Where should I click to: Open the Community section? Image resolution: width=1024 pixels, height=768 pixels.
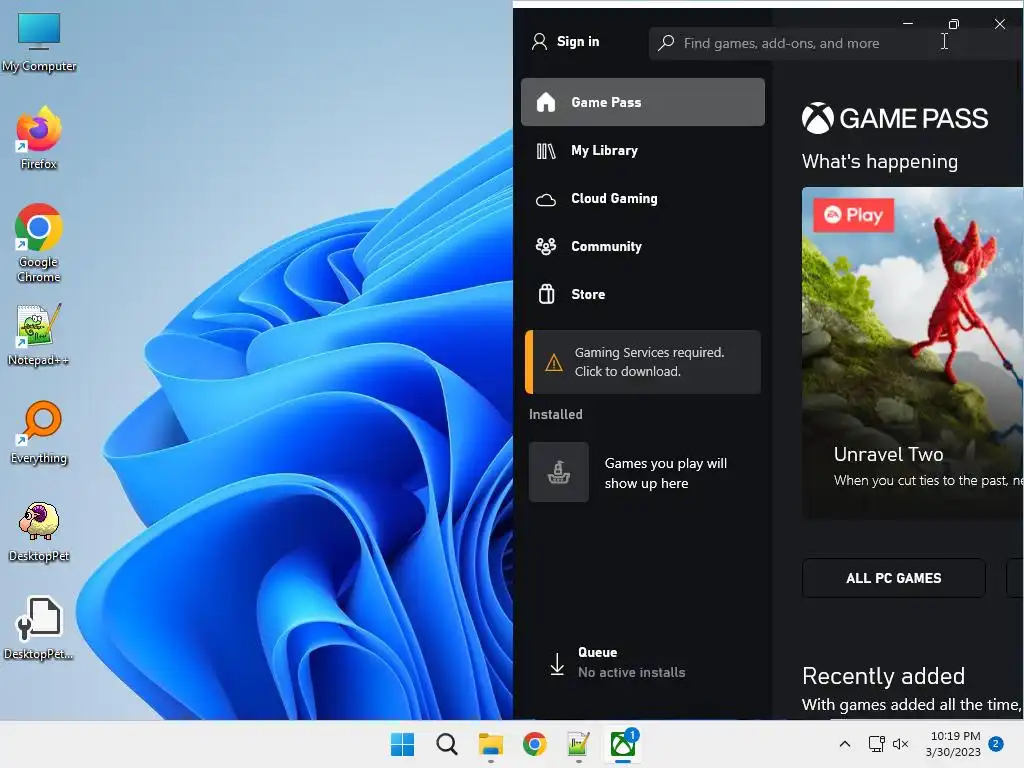[x=643, y=246]
